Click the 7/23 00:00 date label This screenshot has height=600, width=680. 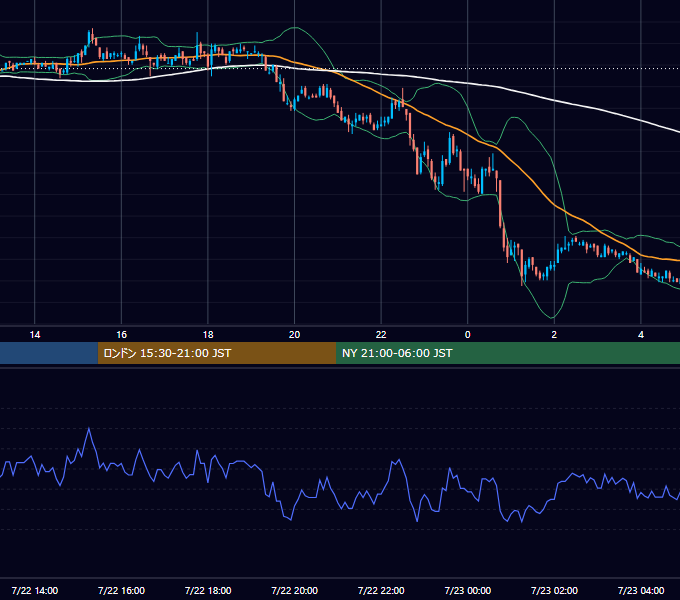468,590
